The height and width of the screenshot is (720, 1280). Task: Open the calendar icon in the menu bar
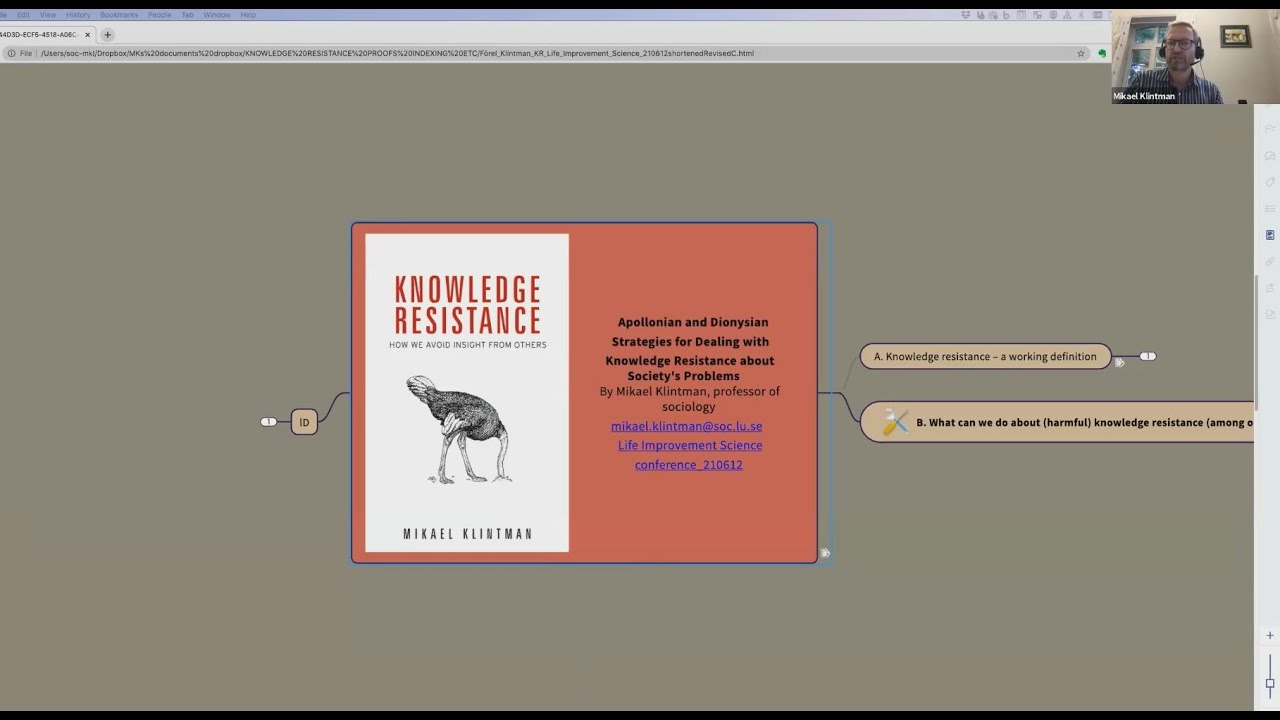point(1021,15)
